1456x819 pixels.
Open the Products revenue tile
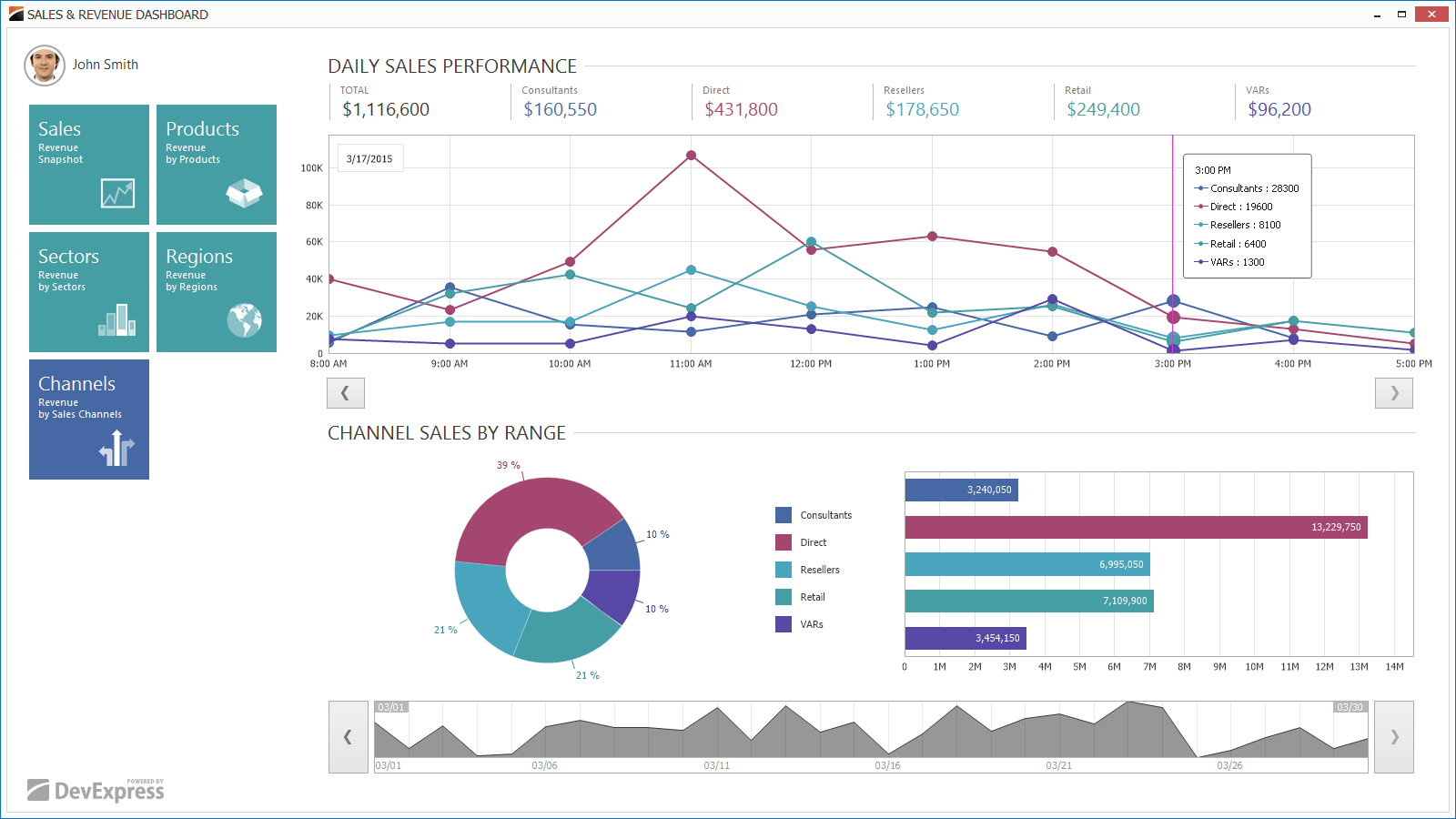[x=217, y=165]
